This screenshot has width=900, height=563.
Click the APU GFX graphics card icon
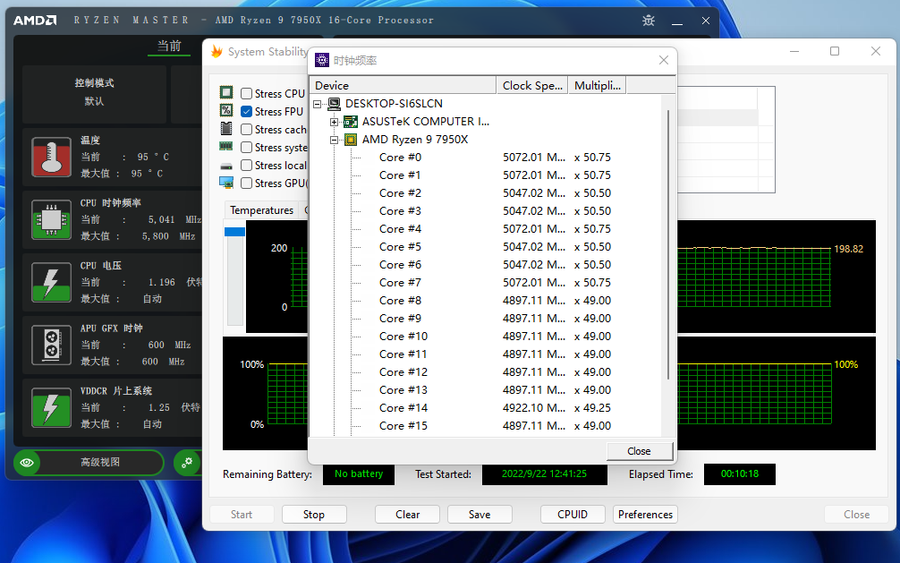[x=51, y=345]
